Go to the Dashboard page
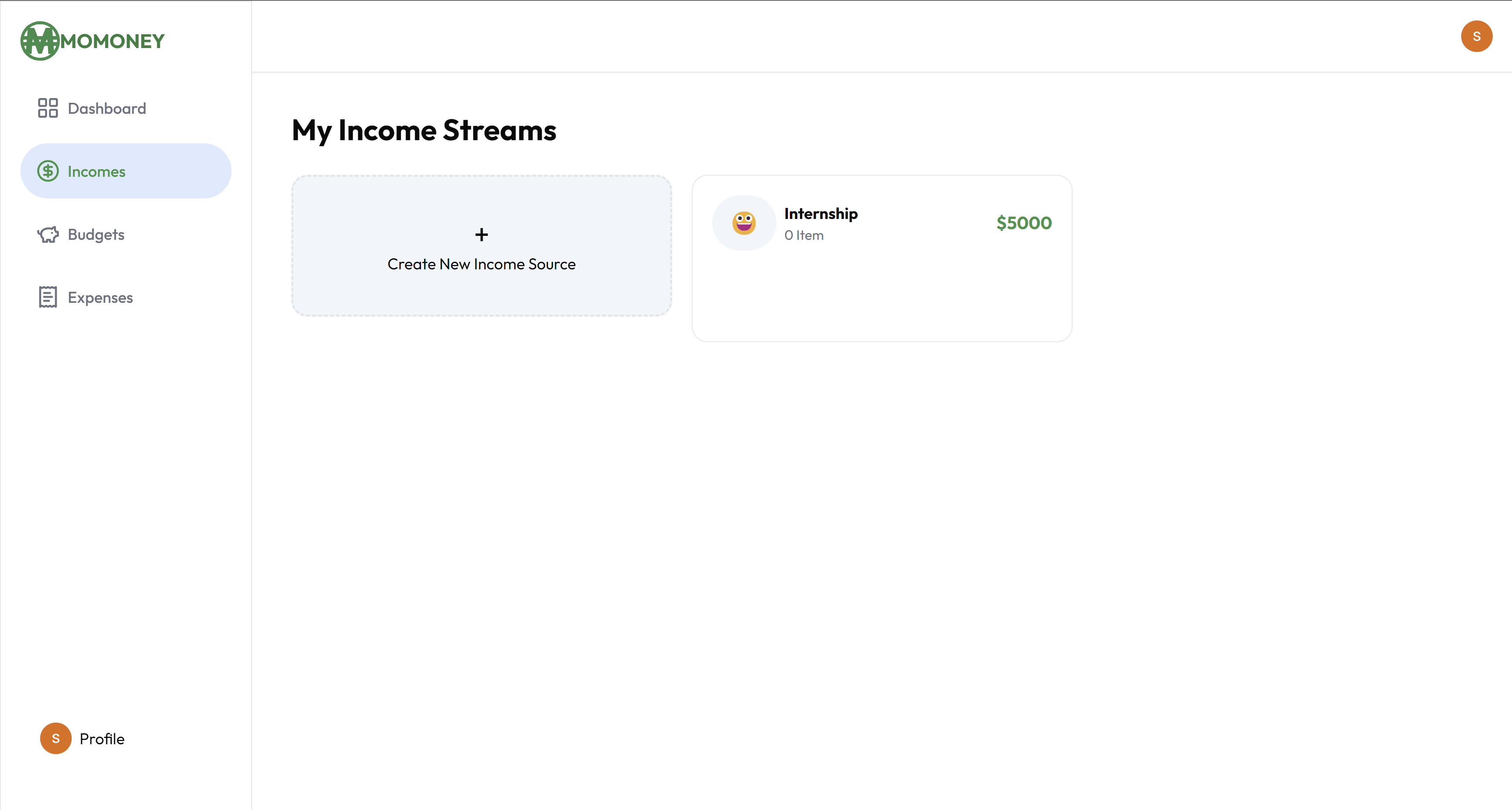The width and height of the screenshot is (1512, 810). click(107, 109)
